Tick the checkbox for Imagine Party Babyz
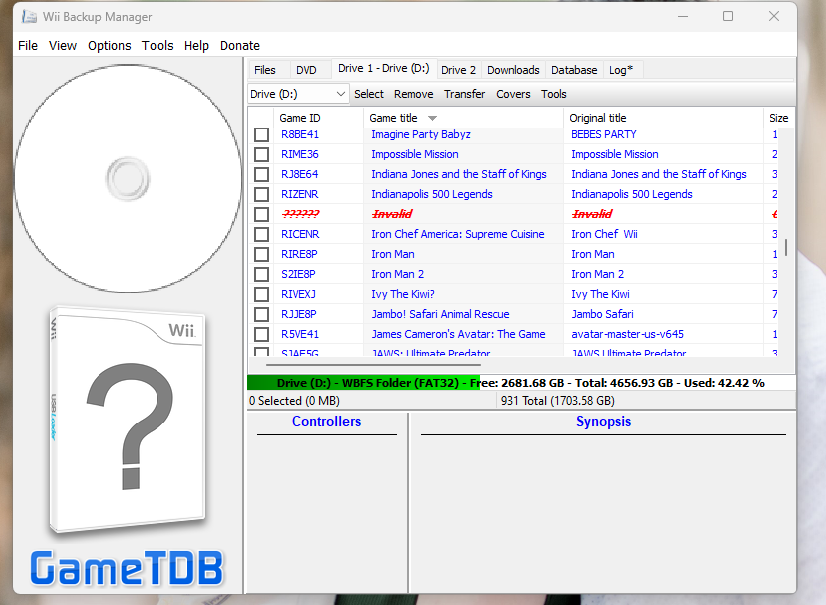The width and height of the screenshot is (826, 605). coord(261,134)
